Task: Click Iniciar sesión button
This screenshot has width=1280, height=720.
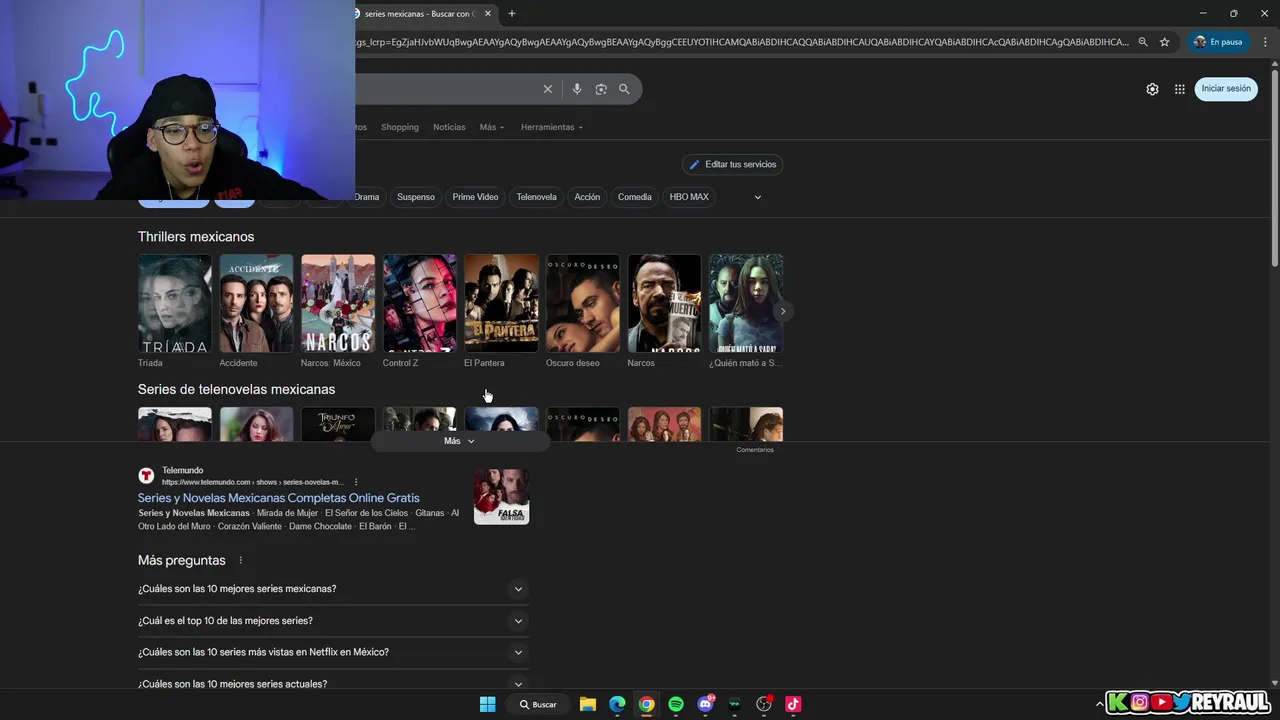Action: tap(1226, 89)
